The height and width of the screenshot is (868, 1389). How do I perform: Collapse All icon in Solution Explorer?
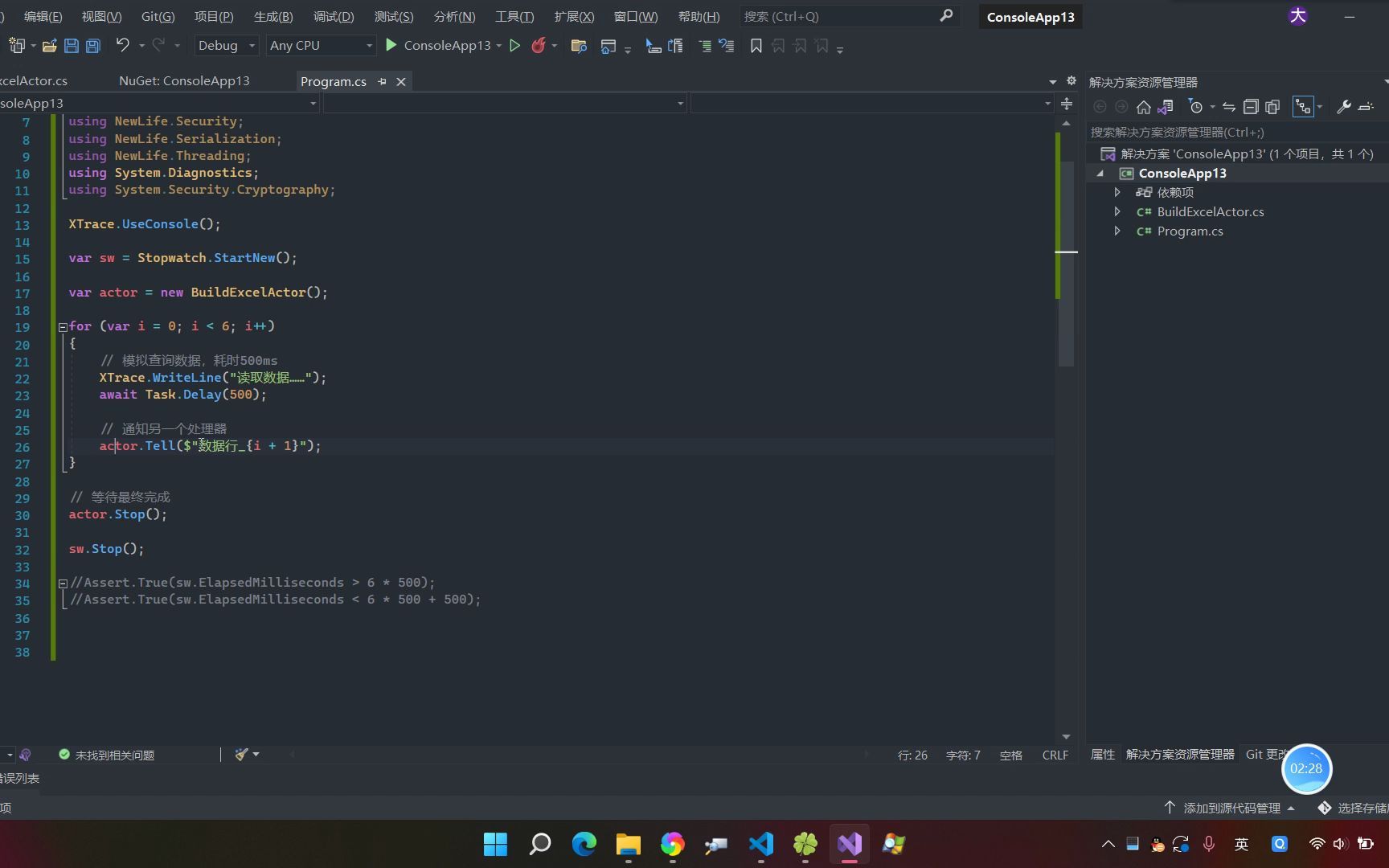pos(1251,107)
